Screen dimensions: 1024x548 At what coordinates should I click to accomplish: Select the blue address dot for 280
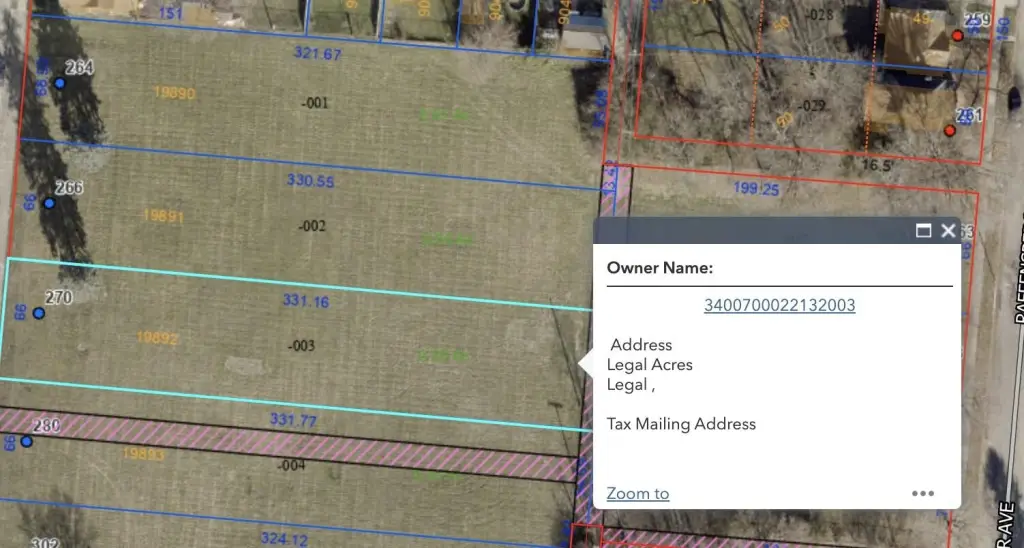tap(27, 441)
